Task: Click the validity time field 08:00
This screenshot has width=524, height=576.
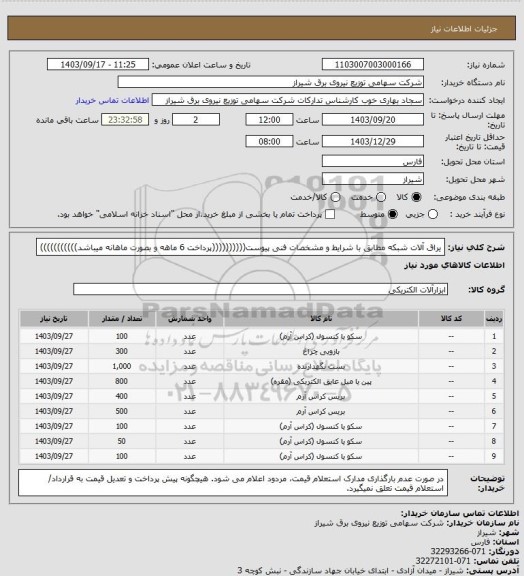Action: point(269,141)
